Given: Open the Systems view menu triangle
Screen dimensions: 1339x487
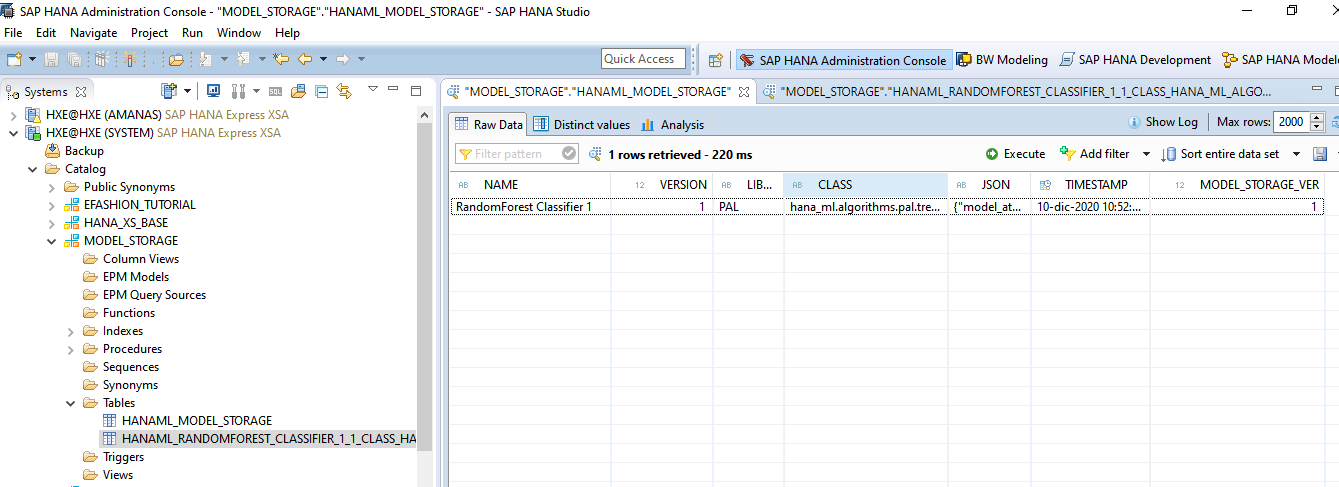Looking at the screenshot, I should (373, 89).
